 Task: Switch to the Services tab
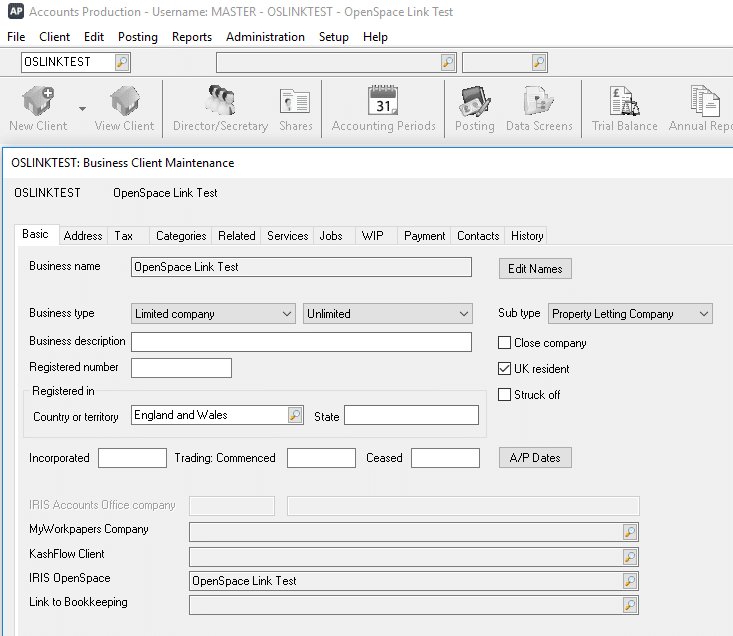[x=287, y=236]
